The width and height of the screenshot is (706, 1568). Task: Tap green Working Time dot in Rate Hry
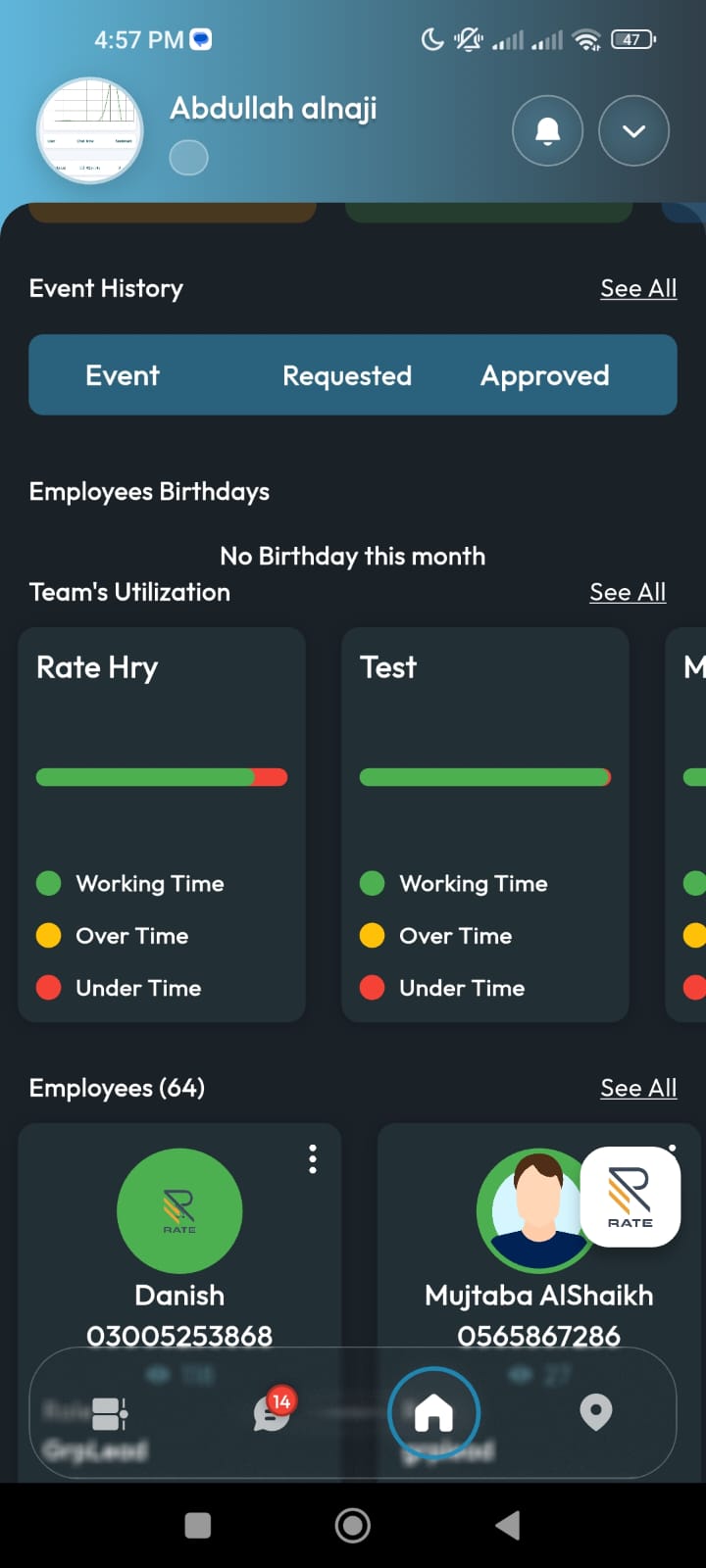pos(49,883)
